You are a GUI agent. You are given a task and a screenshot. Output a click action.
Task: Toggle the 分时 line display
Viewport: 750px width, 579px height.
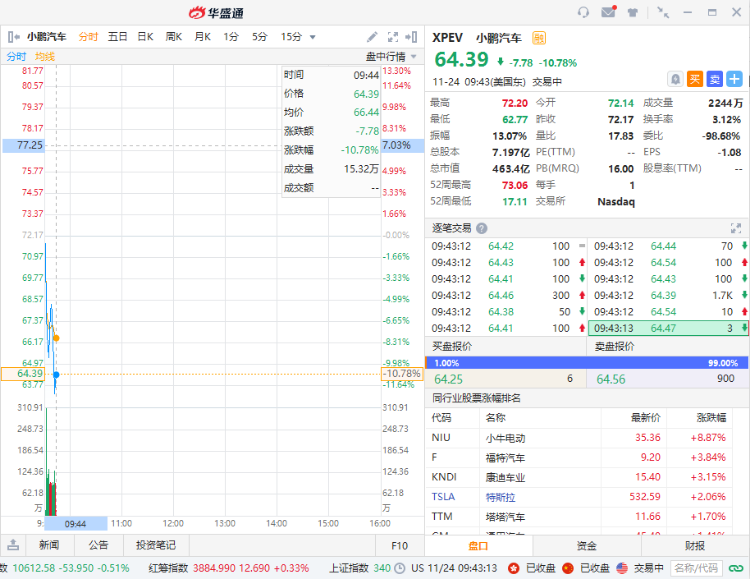[16, 57]
